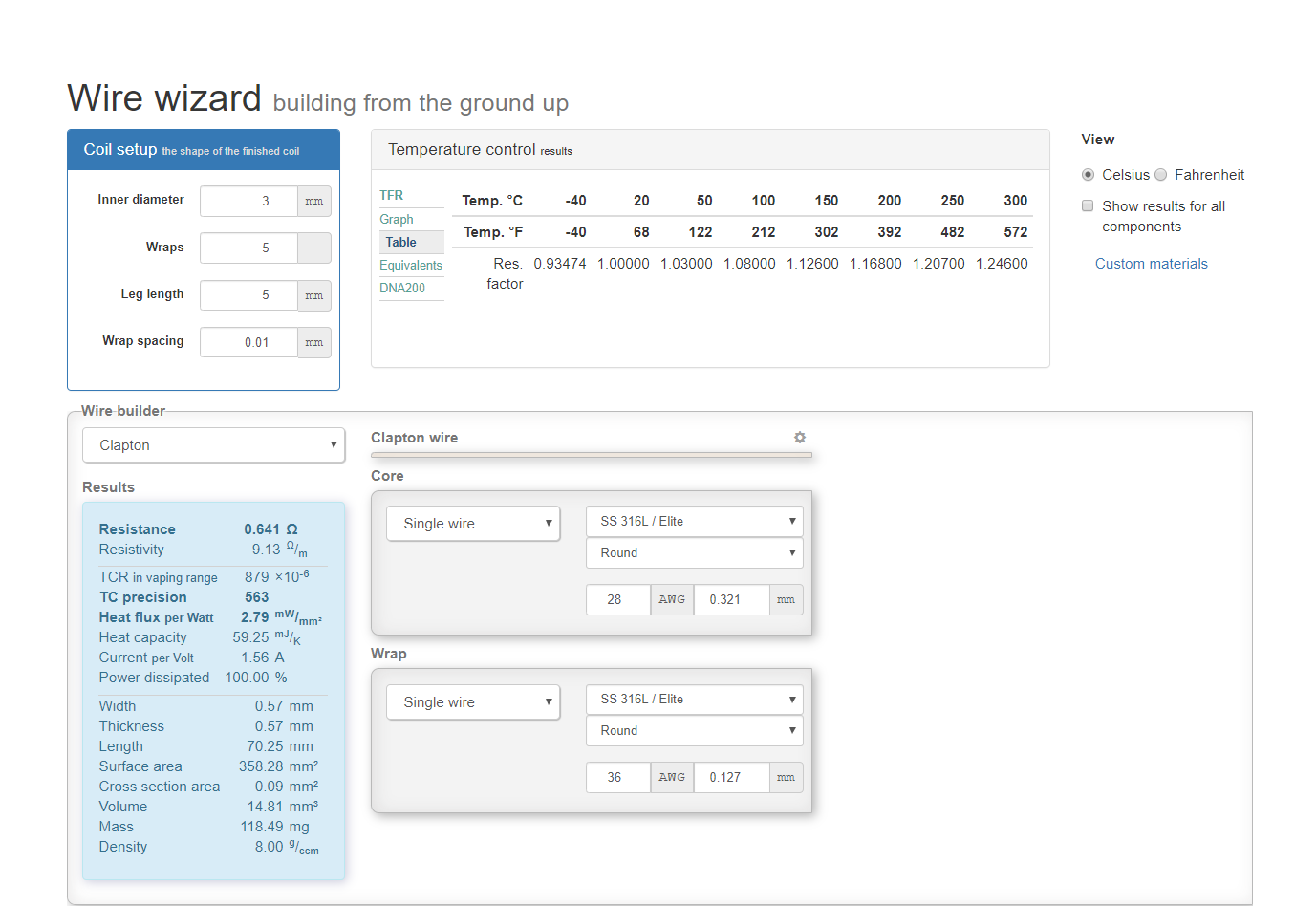Click the Clapton wire settings gear icon

800,437
